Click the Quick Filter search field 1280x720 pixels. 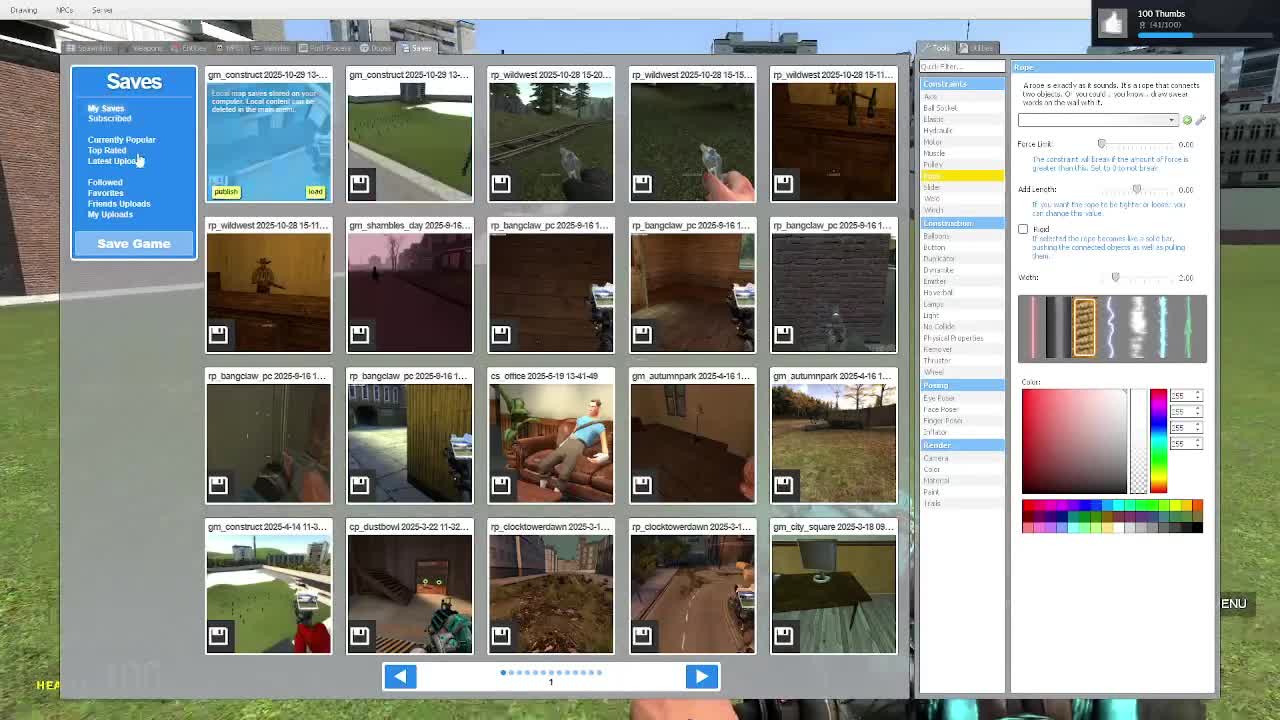point(961,67)
